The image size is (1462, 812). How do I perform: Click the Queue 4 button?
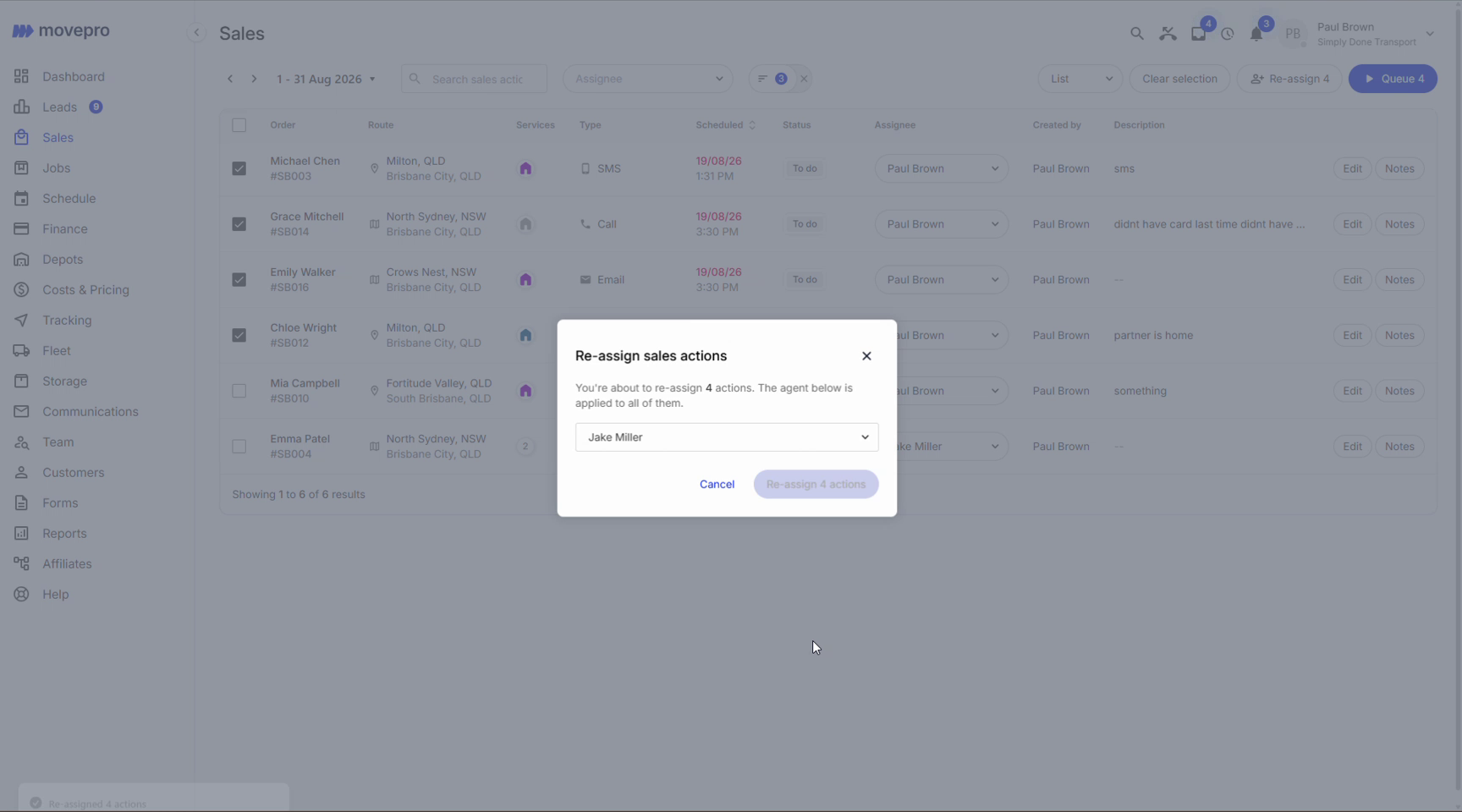tap(1393, 79)
